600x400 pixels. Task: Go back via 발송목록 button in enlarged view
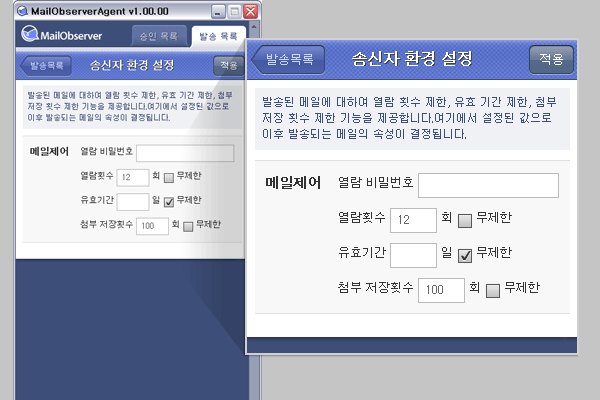click(288, 59)
